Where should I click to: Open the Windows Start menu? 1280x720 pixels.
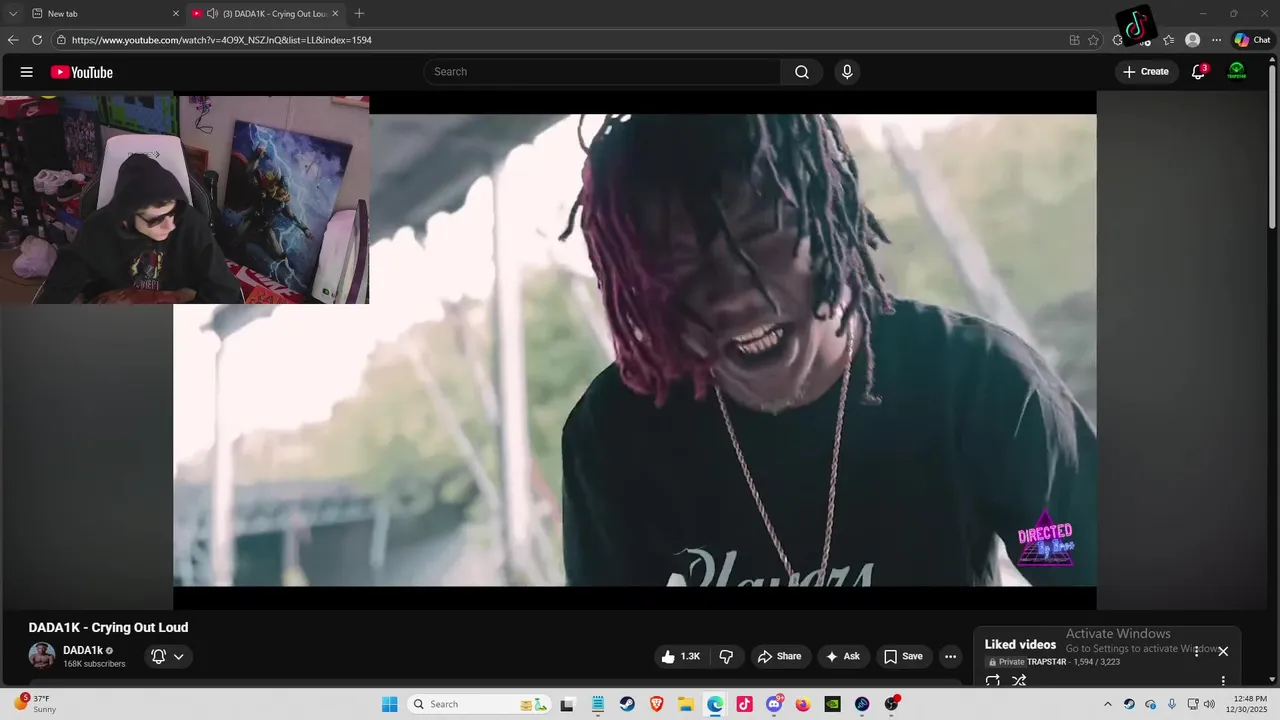point(389,704)
